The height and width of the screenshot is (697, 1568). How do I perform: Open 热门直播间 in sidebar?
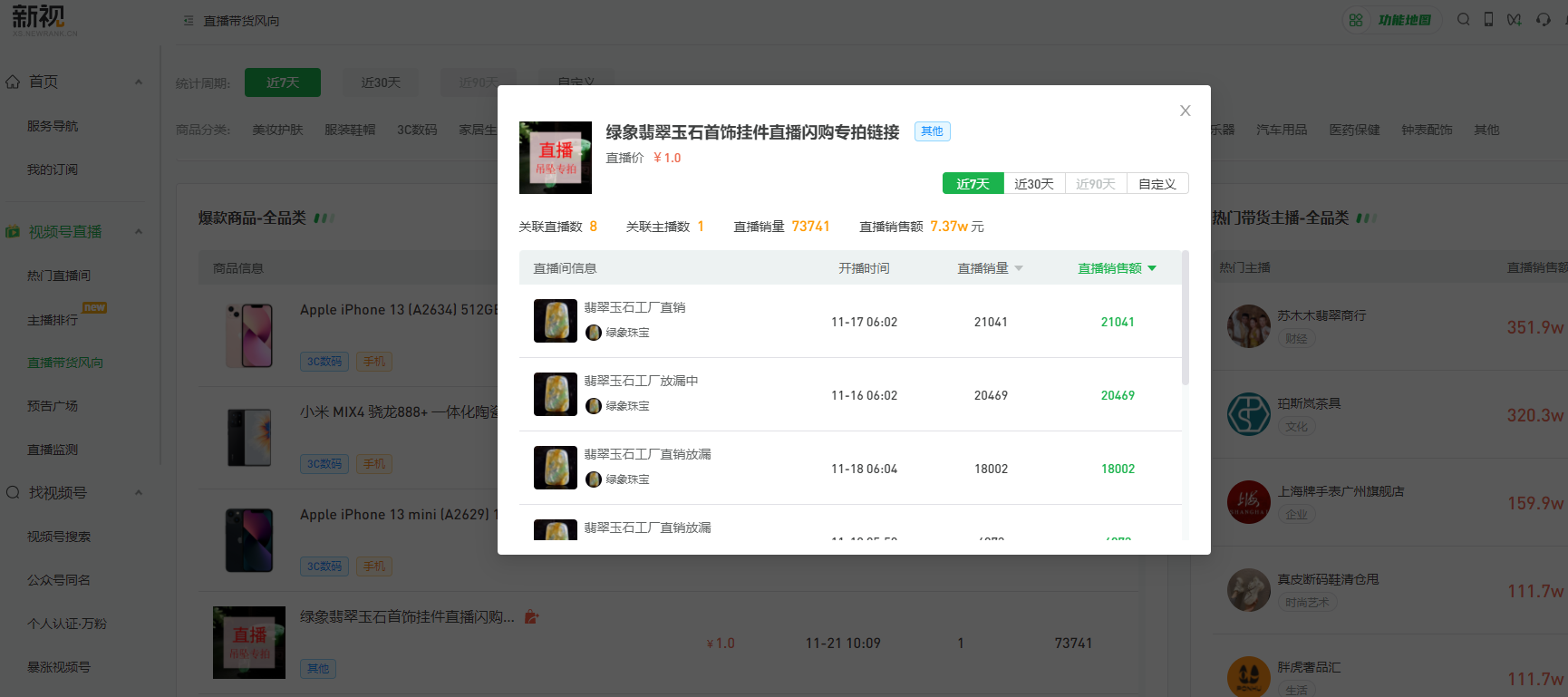click(x=59, y=276)
